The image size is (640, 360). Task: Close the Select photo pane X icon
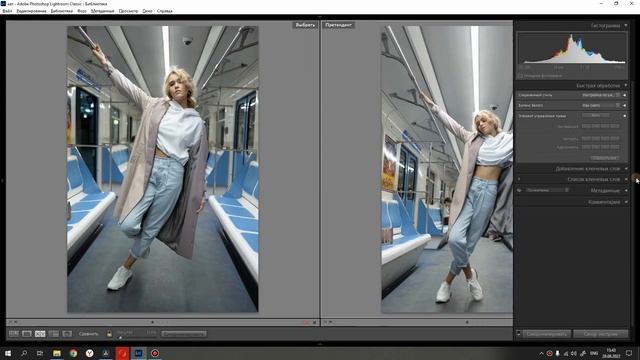pyautogui.click(x=315, y=322)
